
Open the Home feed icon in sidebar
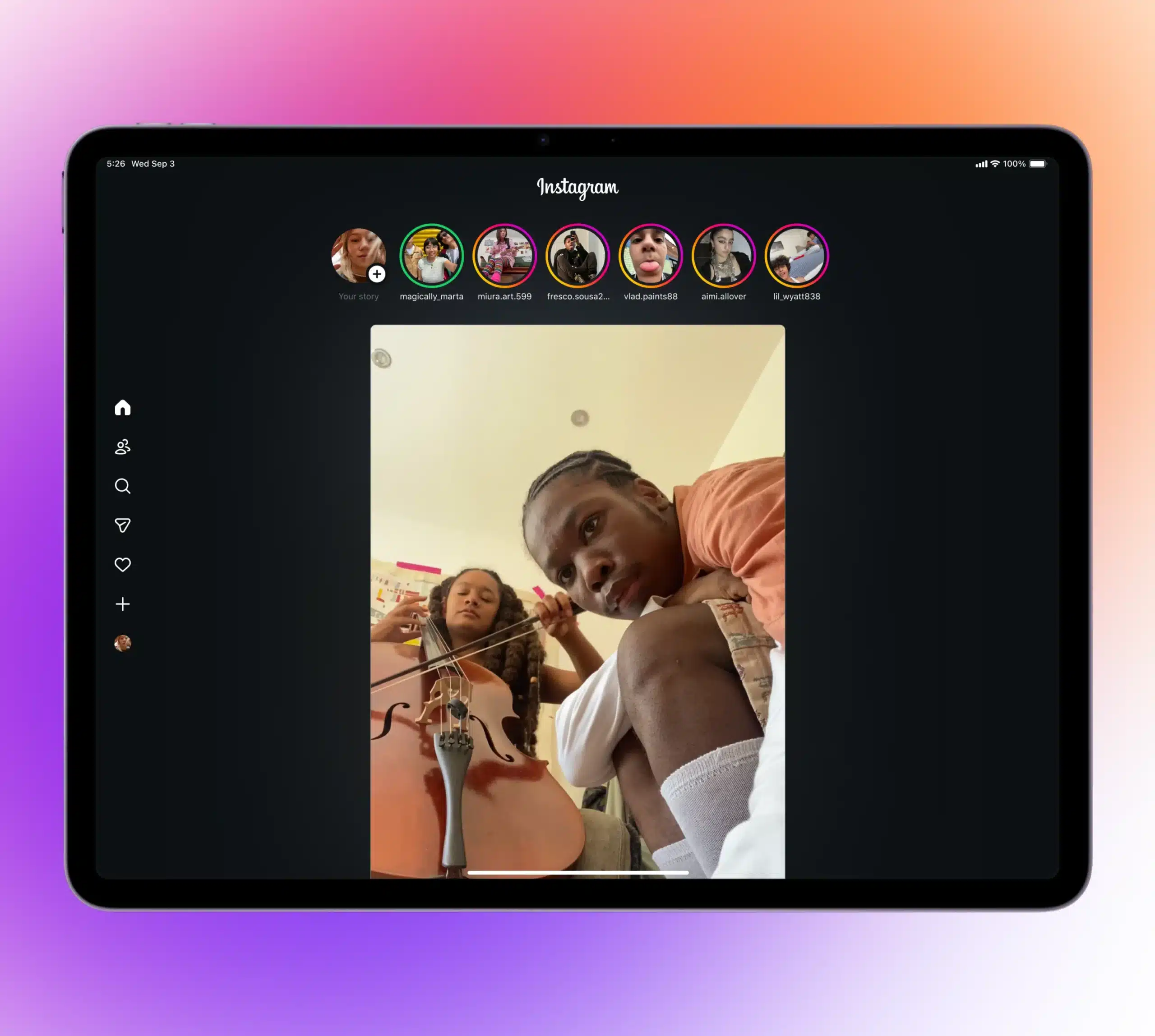click(x=122, y=408)
